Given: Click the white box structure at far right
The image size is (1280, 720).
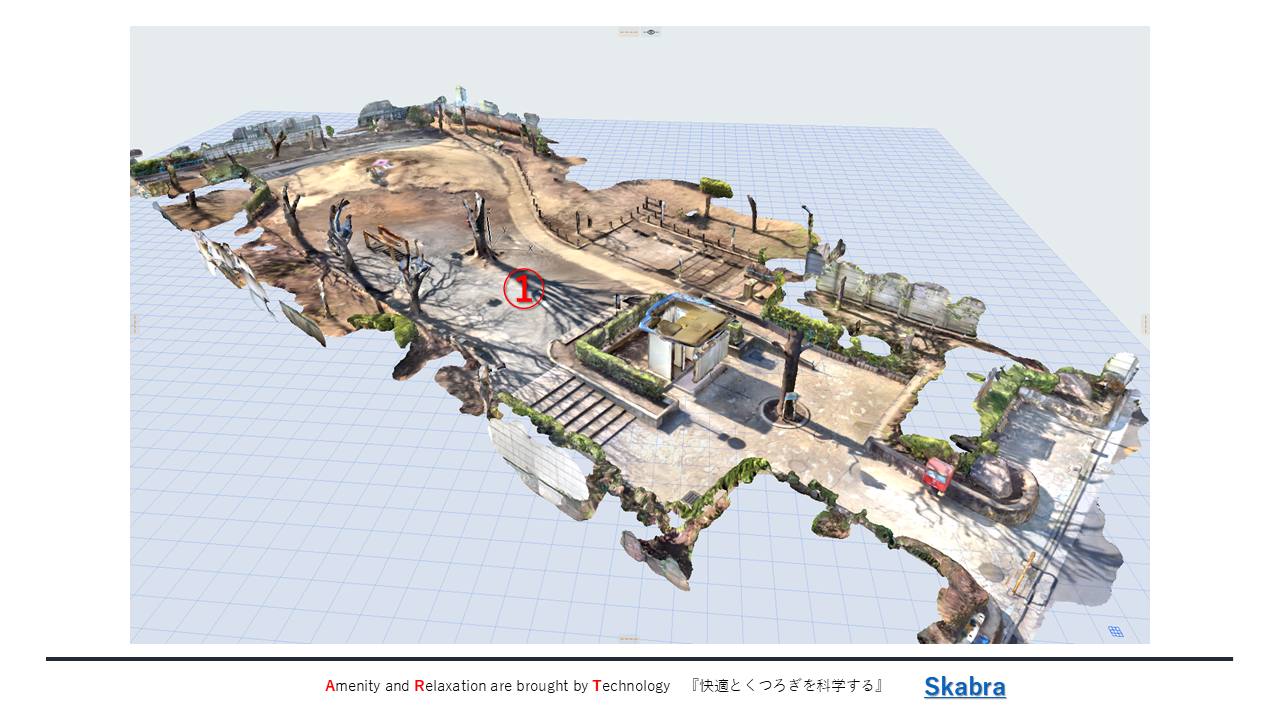Looking at the screenshot, I should pyautogui.click(x=1122, y=366).
